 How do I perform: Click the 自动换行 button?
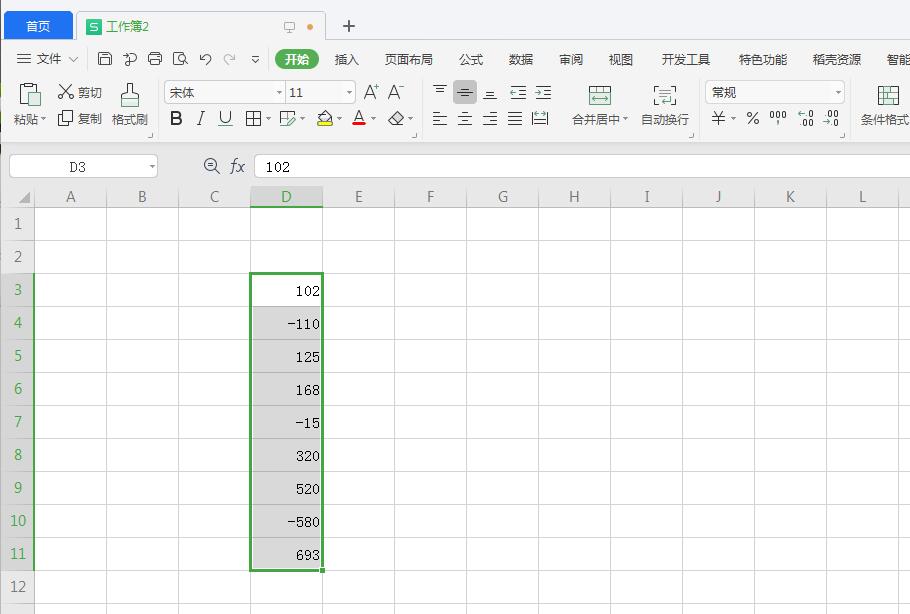tap(664, 105)
